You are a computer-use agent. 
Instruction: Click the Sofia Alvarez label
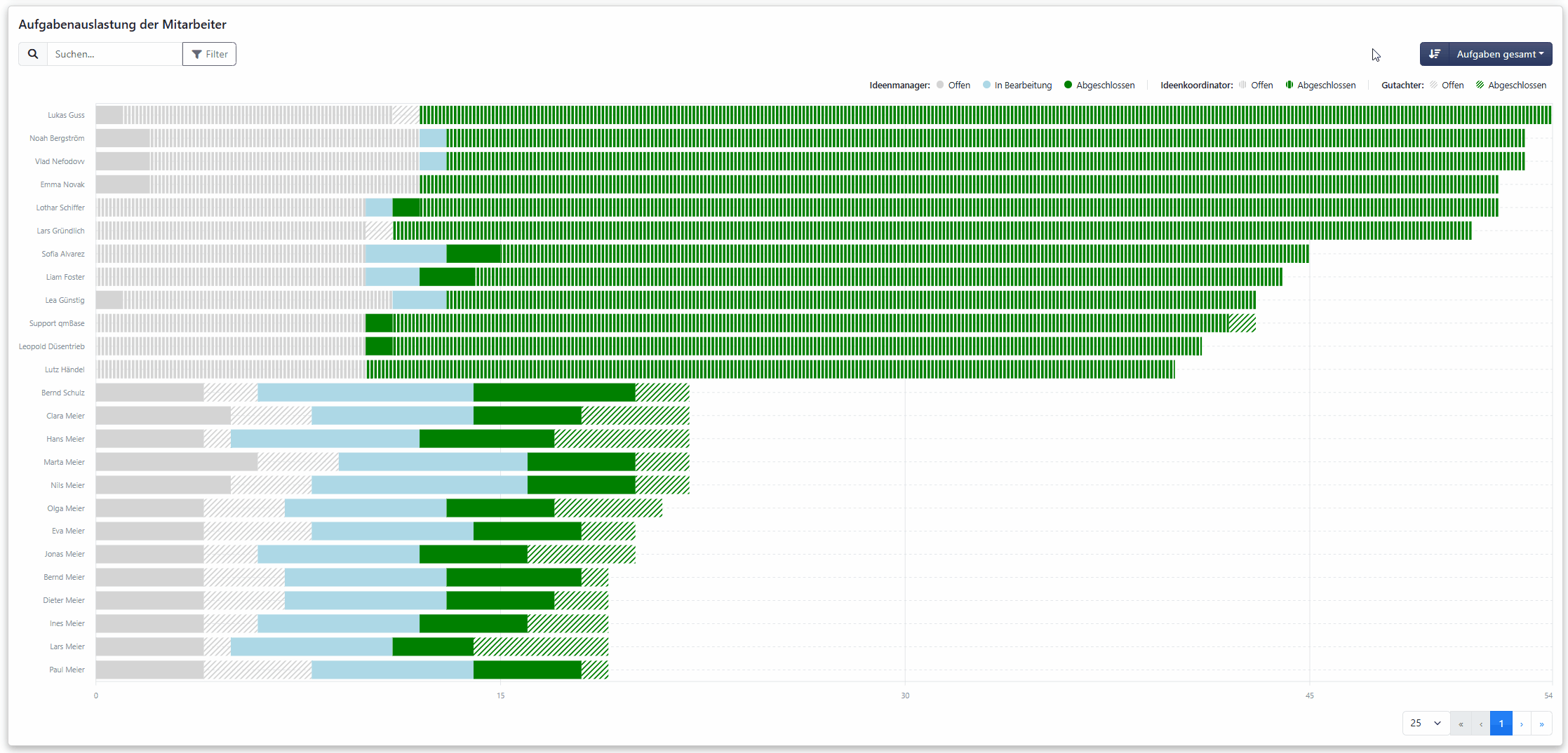tap(63, 254)
